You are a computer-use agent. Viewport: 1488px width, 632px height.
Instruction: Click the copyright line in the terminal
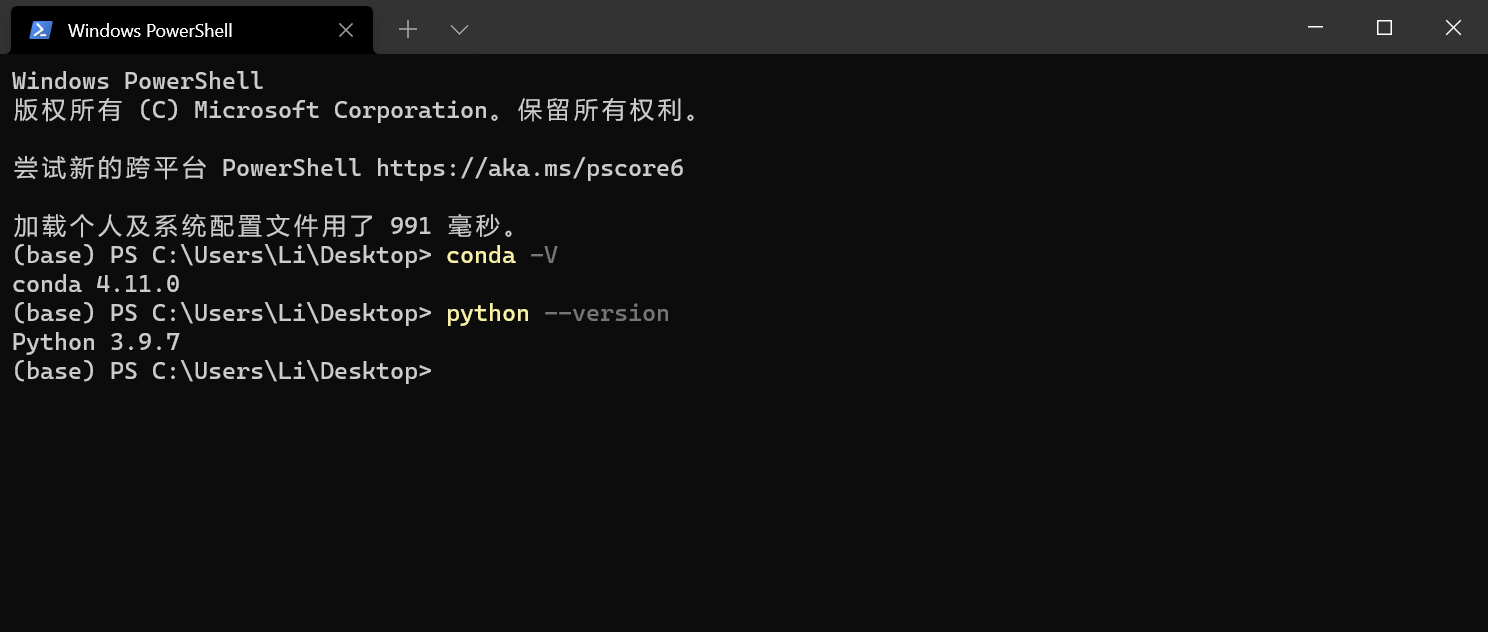pos(355,110)
